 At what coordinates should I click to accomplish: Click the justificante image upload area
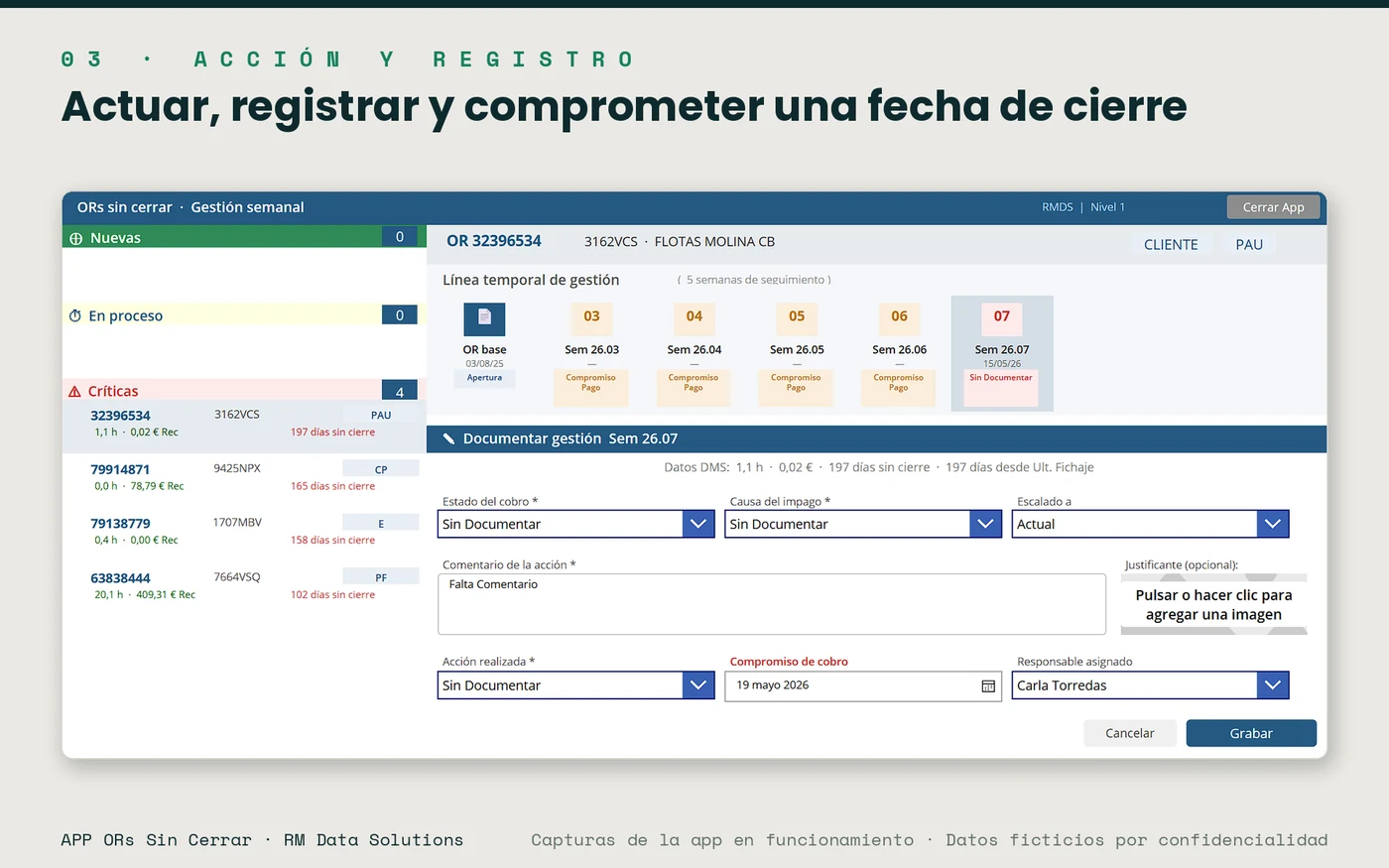(1213, 604)
